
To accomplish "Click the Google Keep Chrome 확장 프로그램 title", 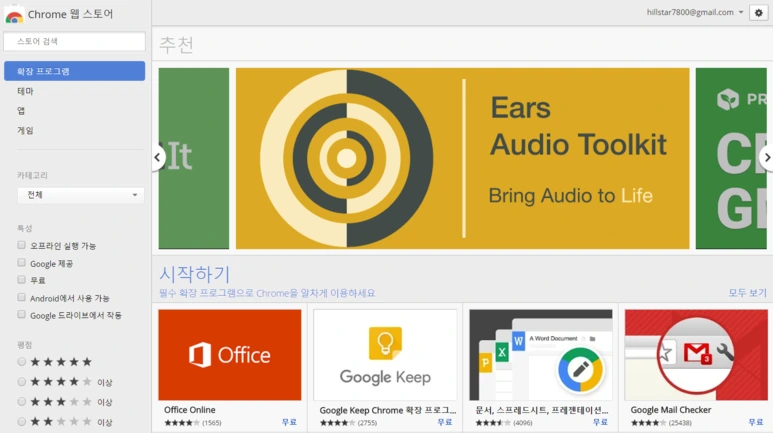I will (387, 410).
